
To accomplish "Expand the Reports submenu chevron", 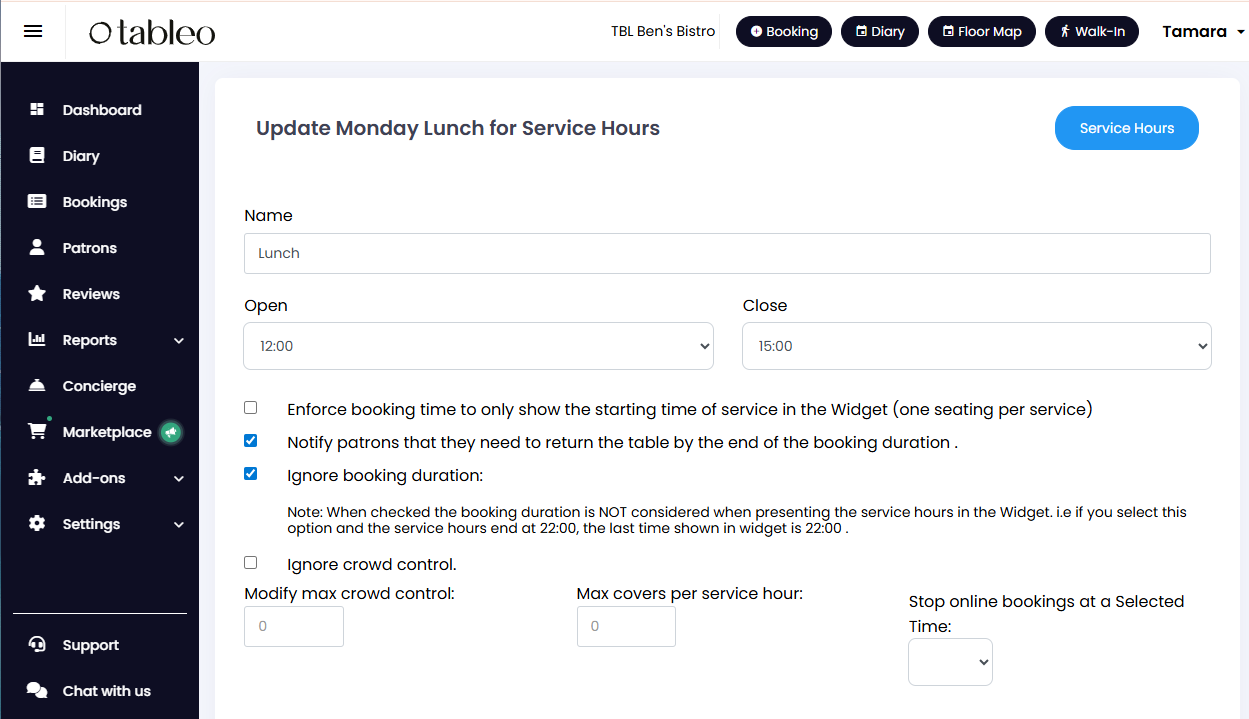I will pos(179,341).
